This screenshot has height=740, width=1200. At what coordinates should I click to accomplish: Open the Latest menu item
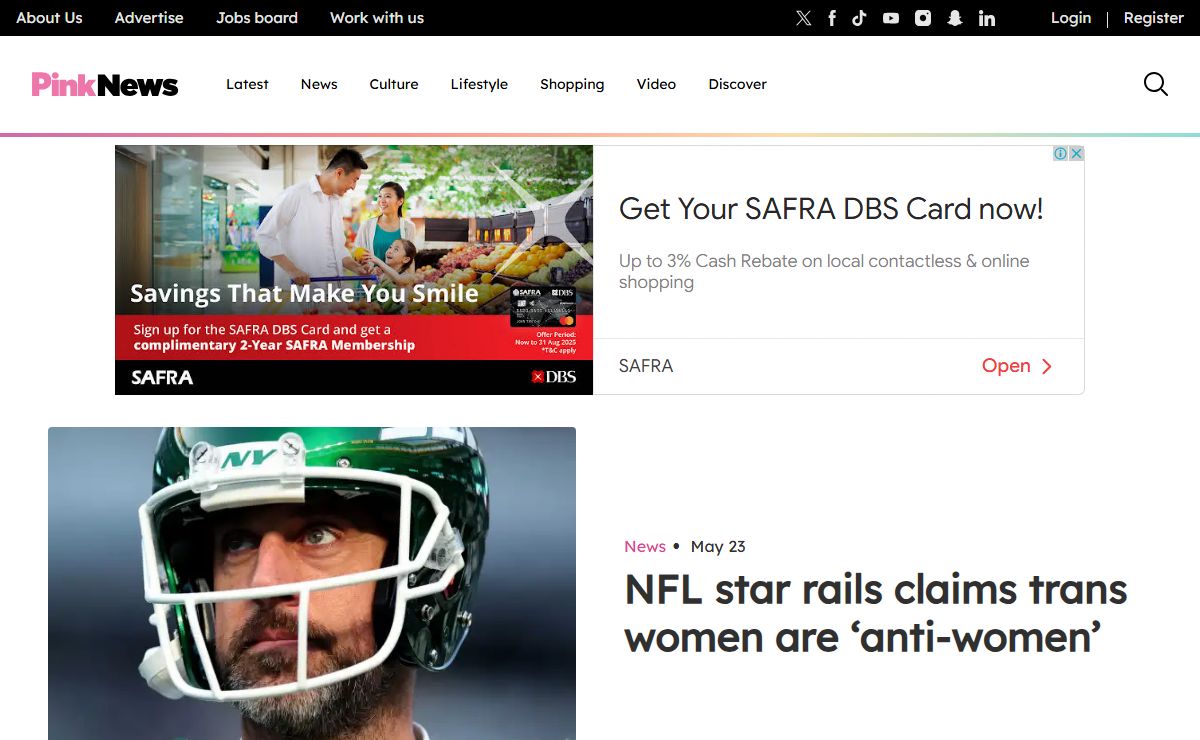247,84
